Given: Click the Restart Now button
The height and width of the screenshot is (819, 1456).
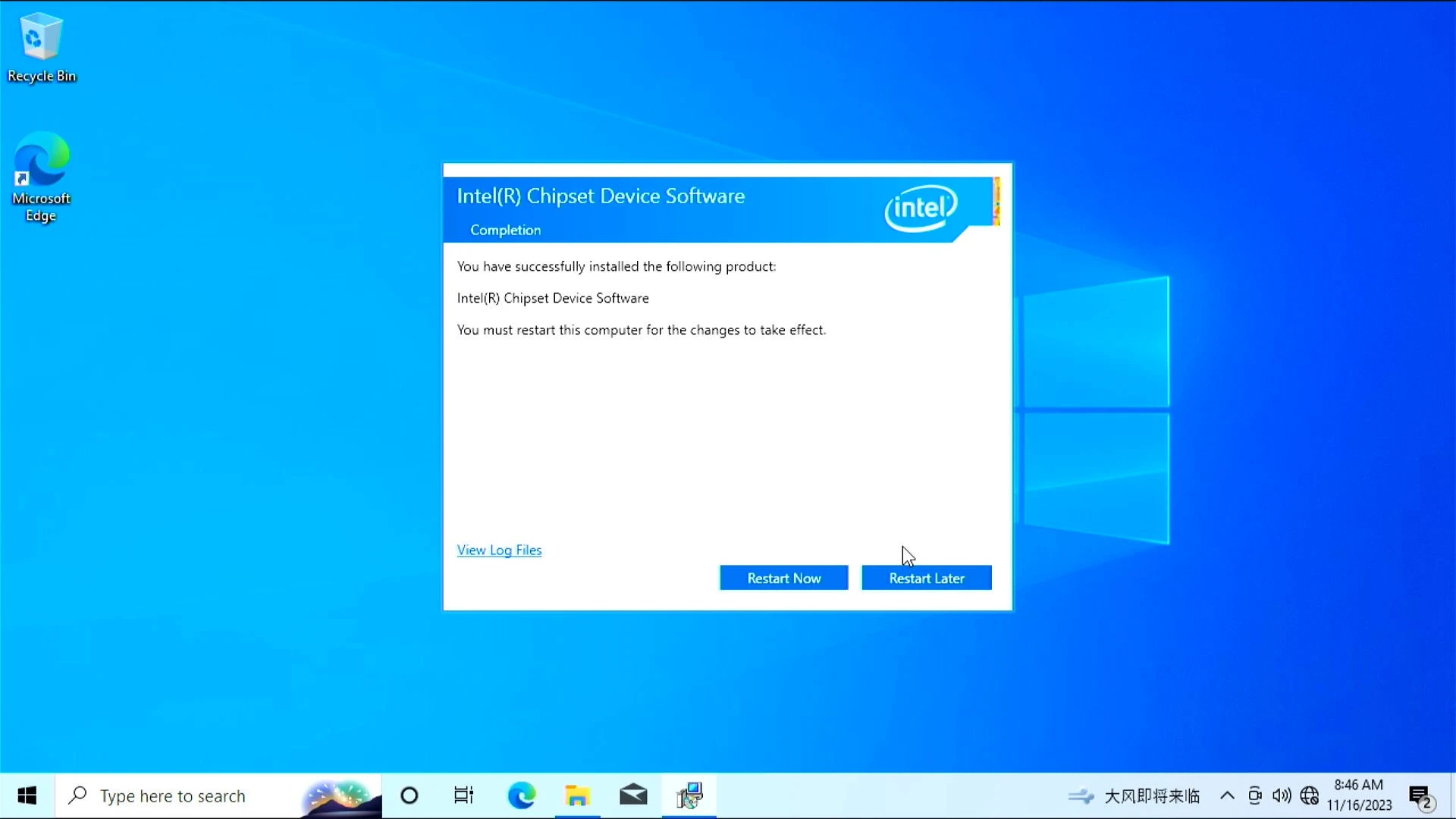Looking at the screenshot, I should [783, 578].
